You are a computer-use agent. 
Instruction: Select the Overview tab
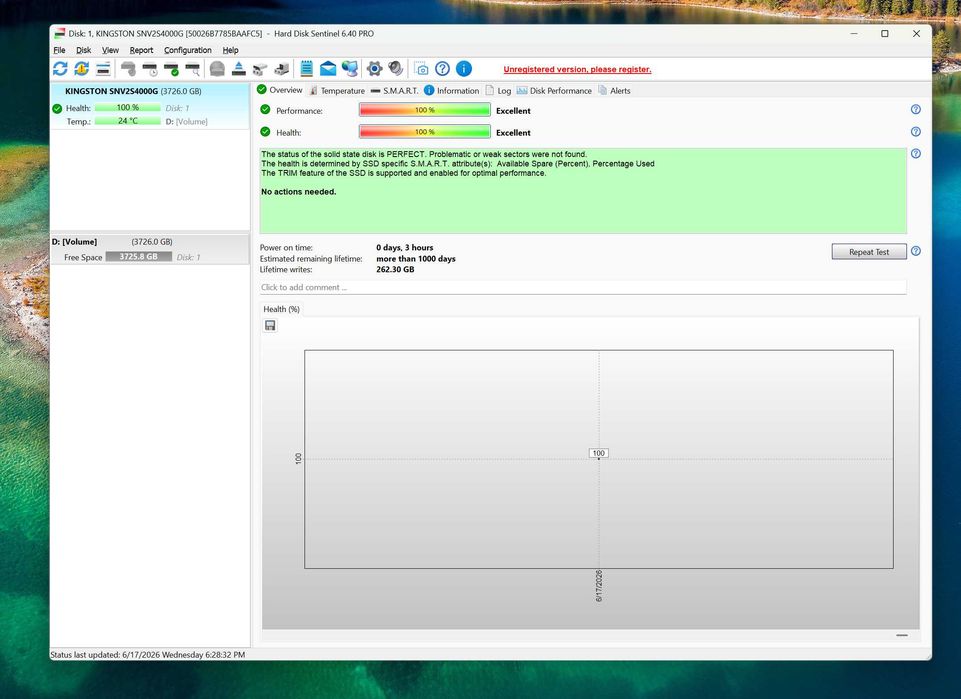pos(279,90)
